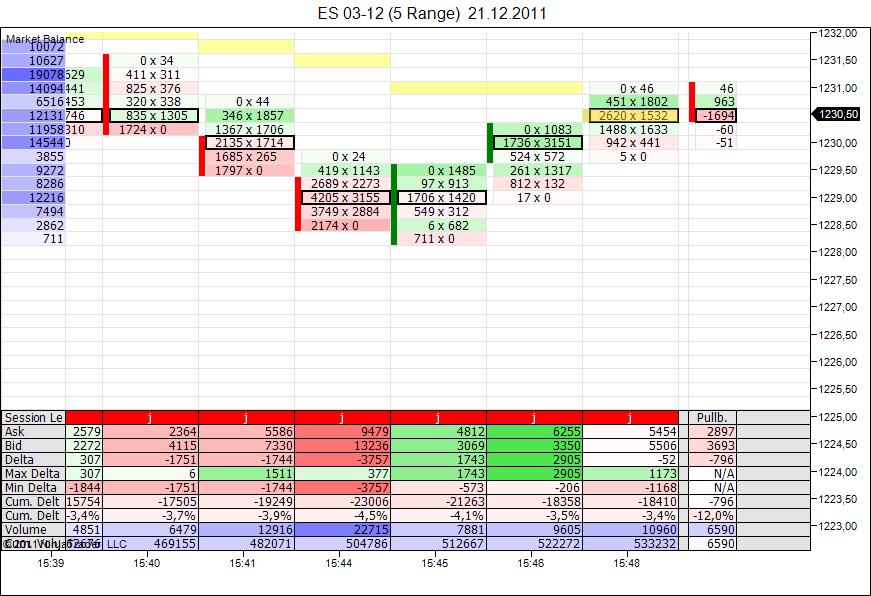The height and width of the screenshot is (596, 871).
Task: Select footprint cell 2135 x 1714
Action: tap(250, 143)
